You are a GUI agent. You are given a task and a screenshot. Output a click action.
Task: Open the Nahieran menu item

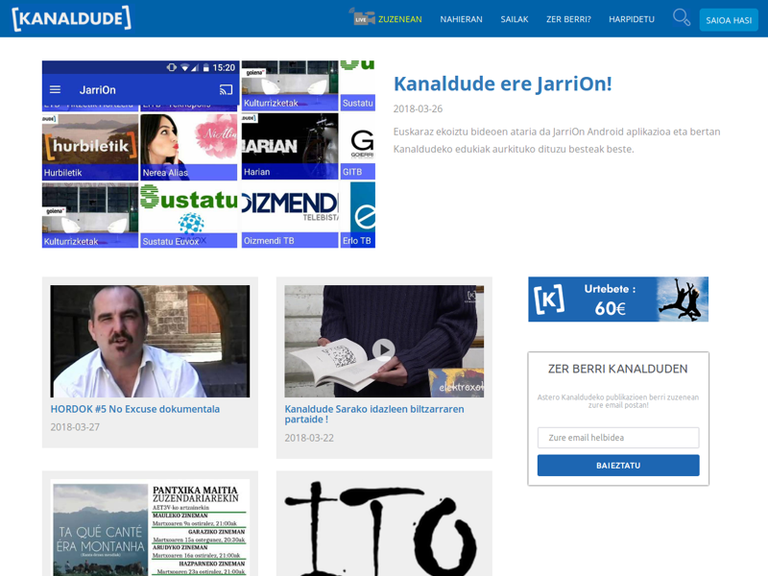(461, 19)
